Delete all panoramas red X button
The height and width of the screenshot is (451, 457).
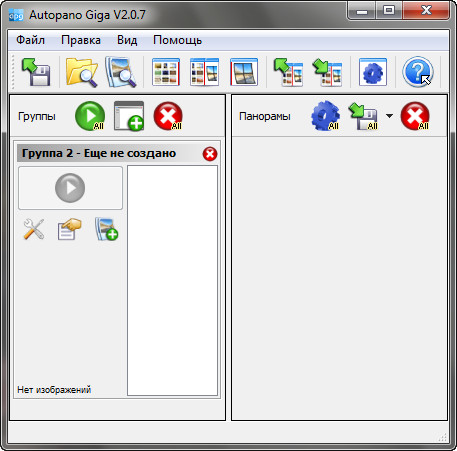click(415, 116)
